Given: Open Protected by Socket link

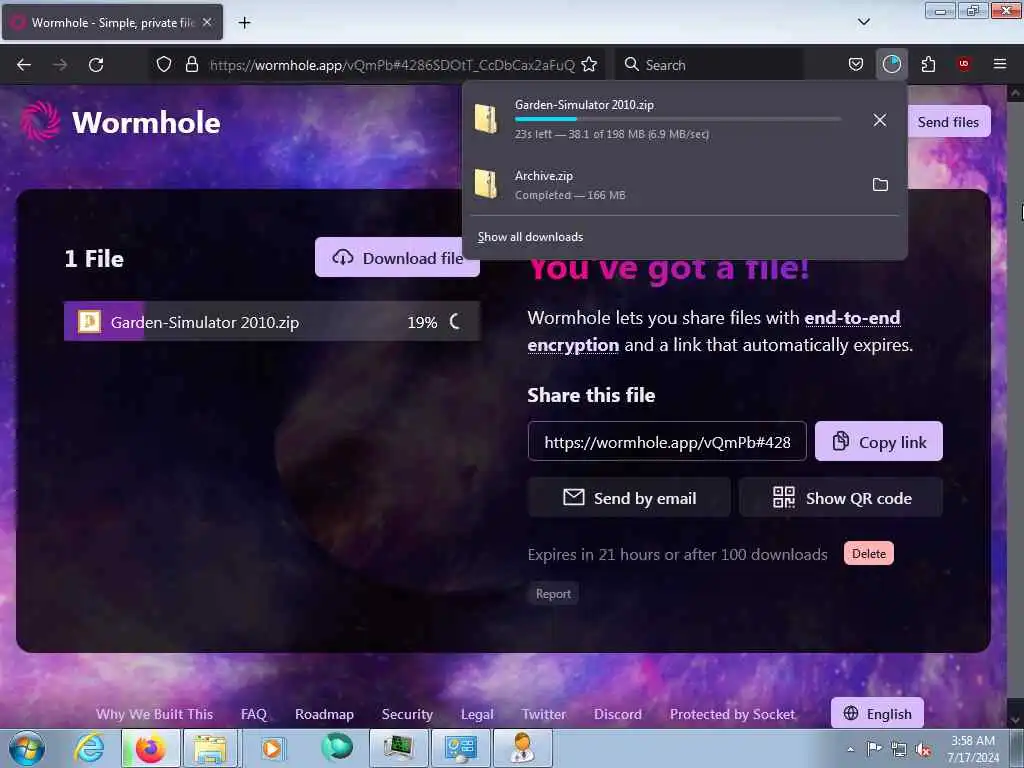Looking at the screenshot, I should 733,714.
